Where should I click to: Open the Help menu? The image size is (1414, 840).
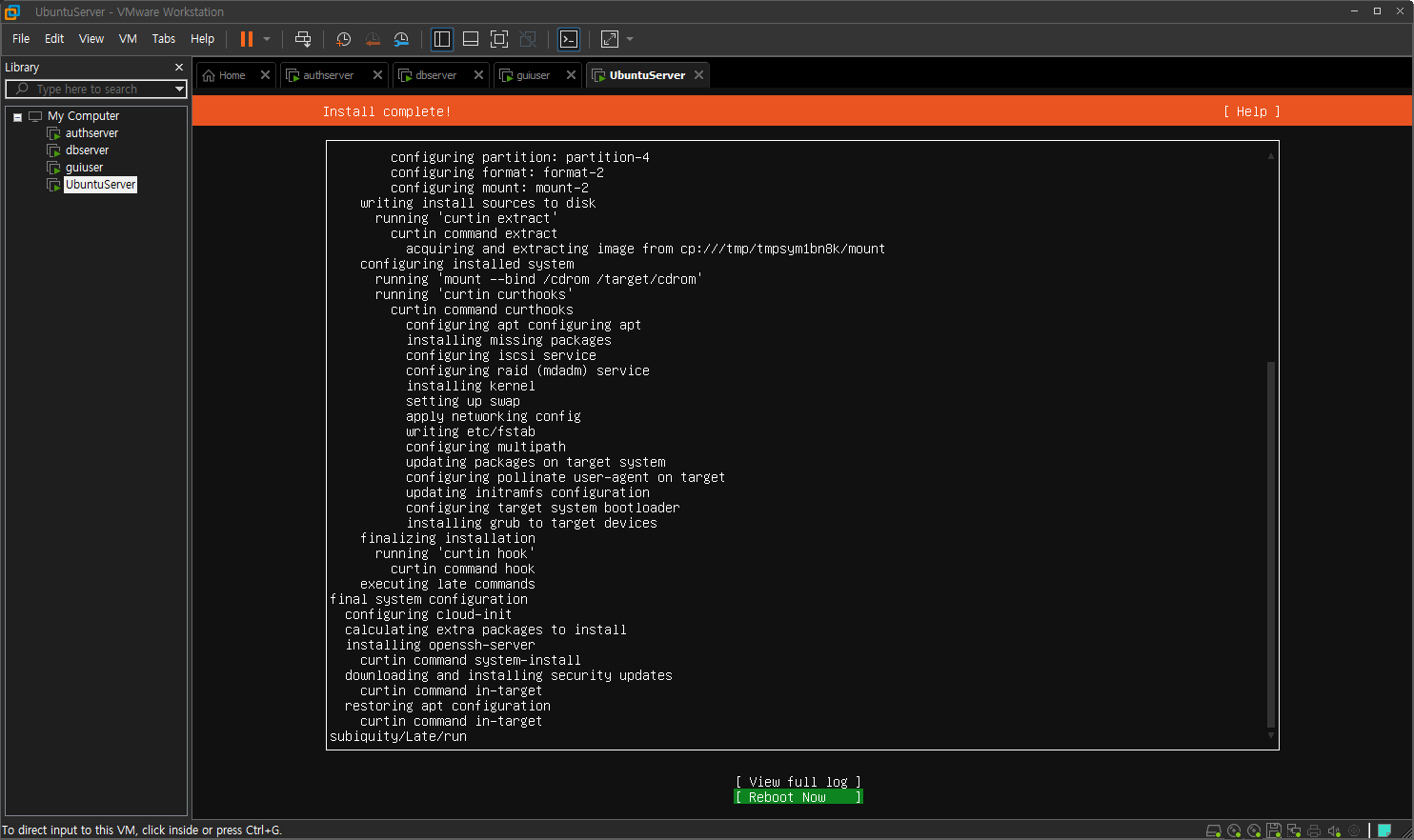coord(202,39)
